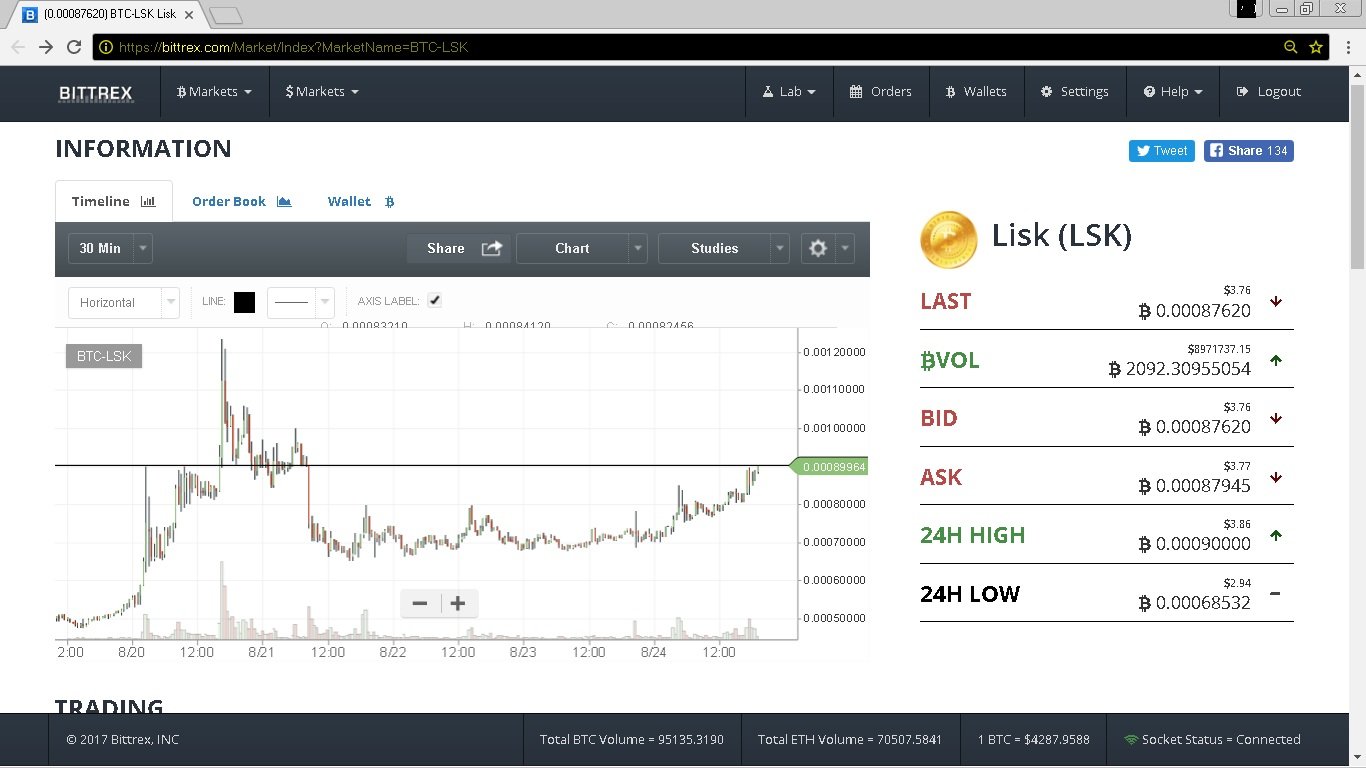
Task: Pick the black LINE color swatch
Action: pyautogui.click(x=244, y=302)
